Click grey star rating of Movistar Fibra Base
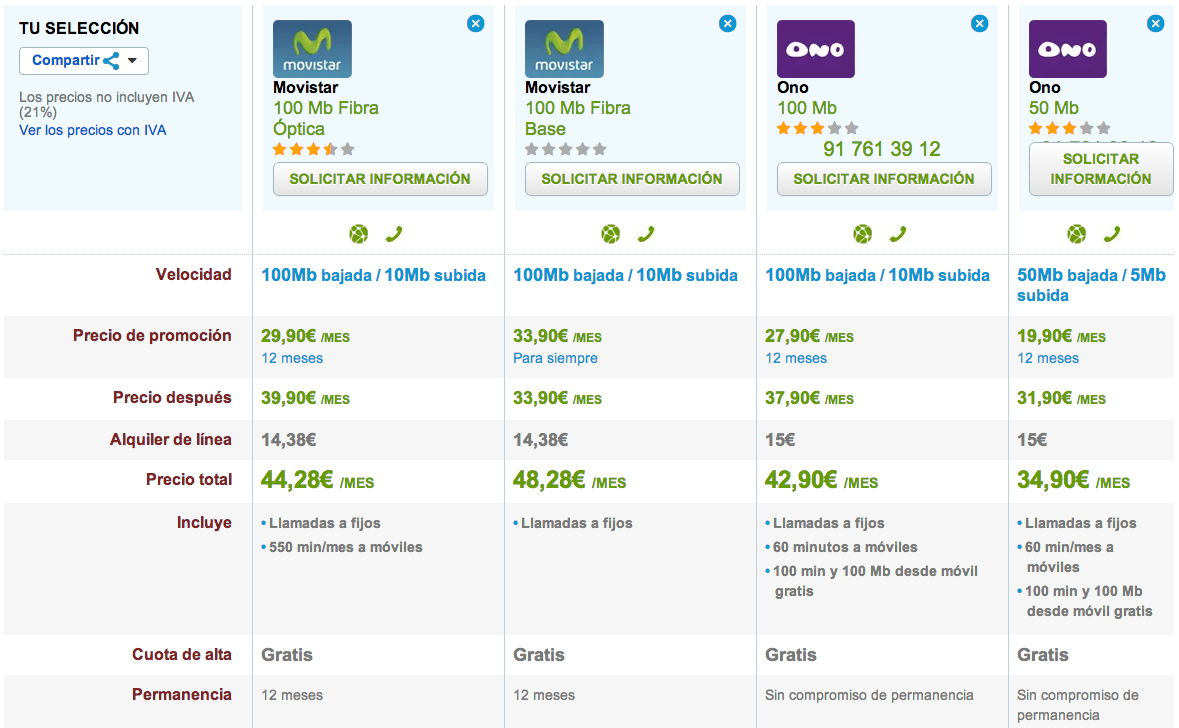This screenshot has height=728, width=1179. pyautogui.click(x=565, y=149)
